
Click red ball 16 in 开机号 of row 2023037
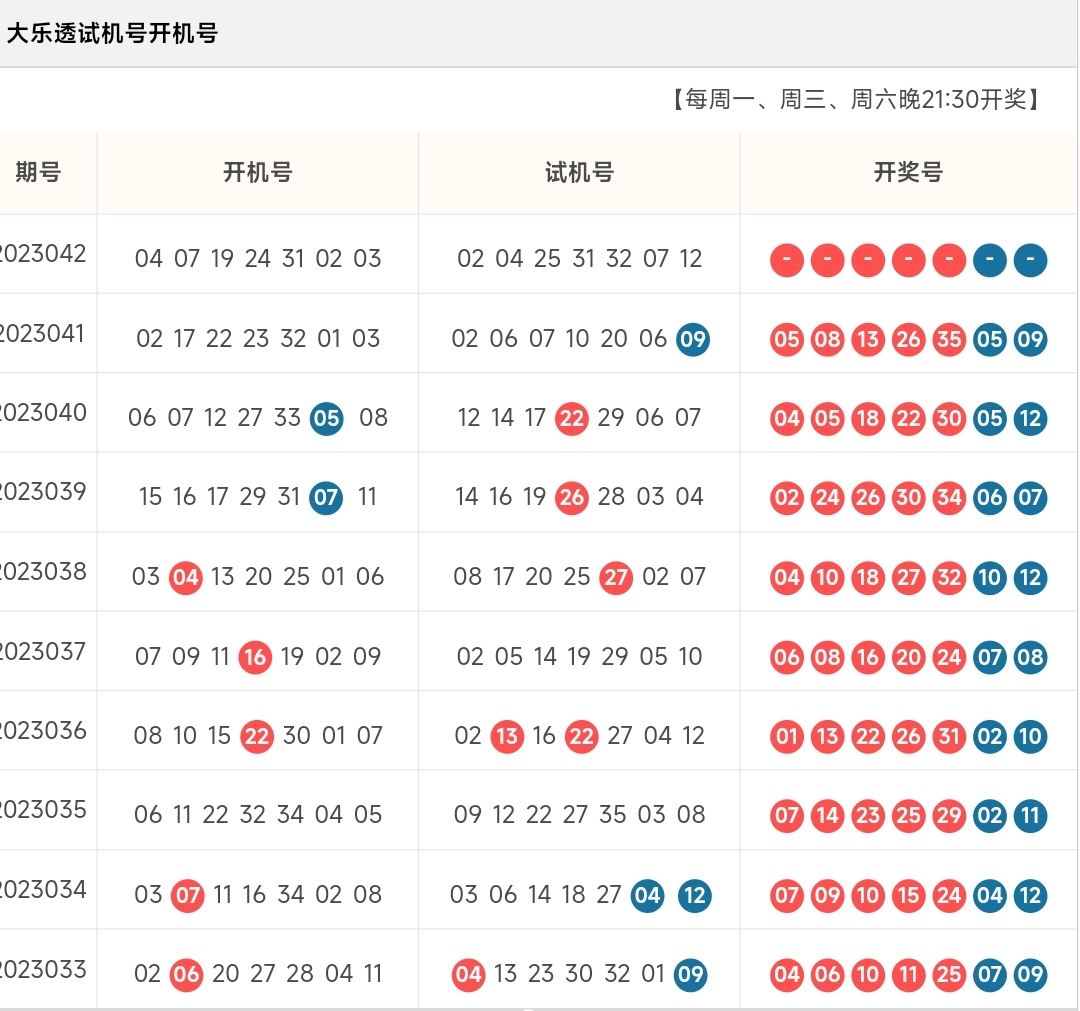[x=255, y=657]
